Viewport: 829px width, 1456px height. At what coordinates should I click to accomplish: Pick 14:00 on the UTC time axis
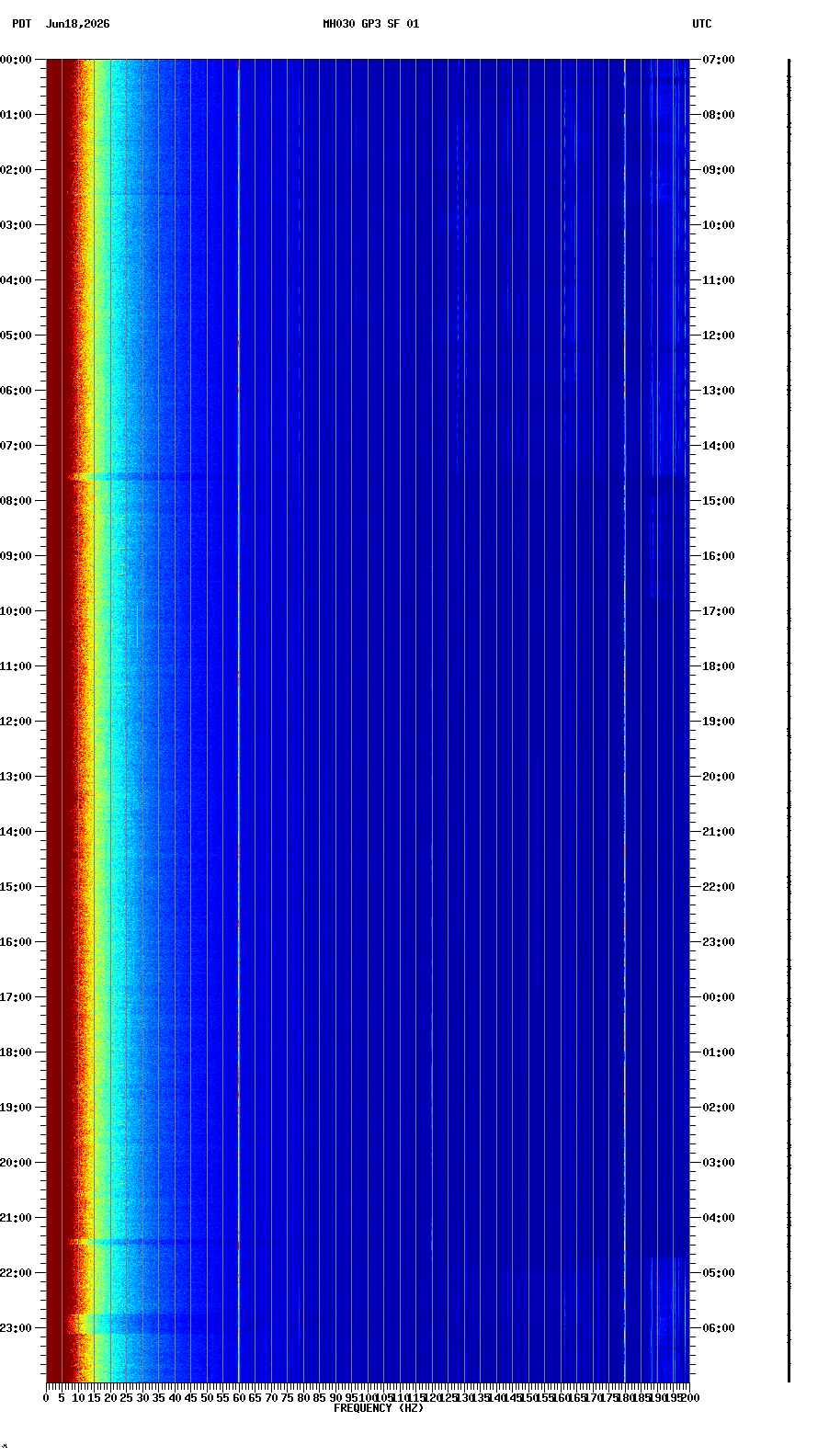[719, 446]
